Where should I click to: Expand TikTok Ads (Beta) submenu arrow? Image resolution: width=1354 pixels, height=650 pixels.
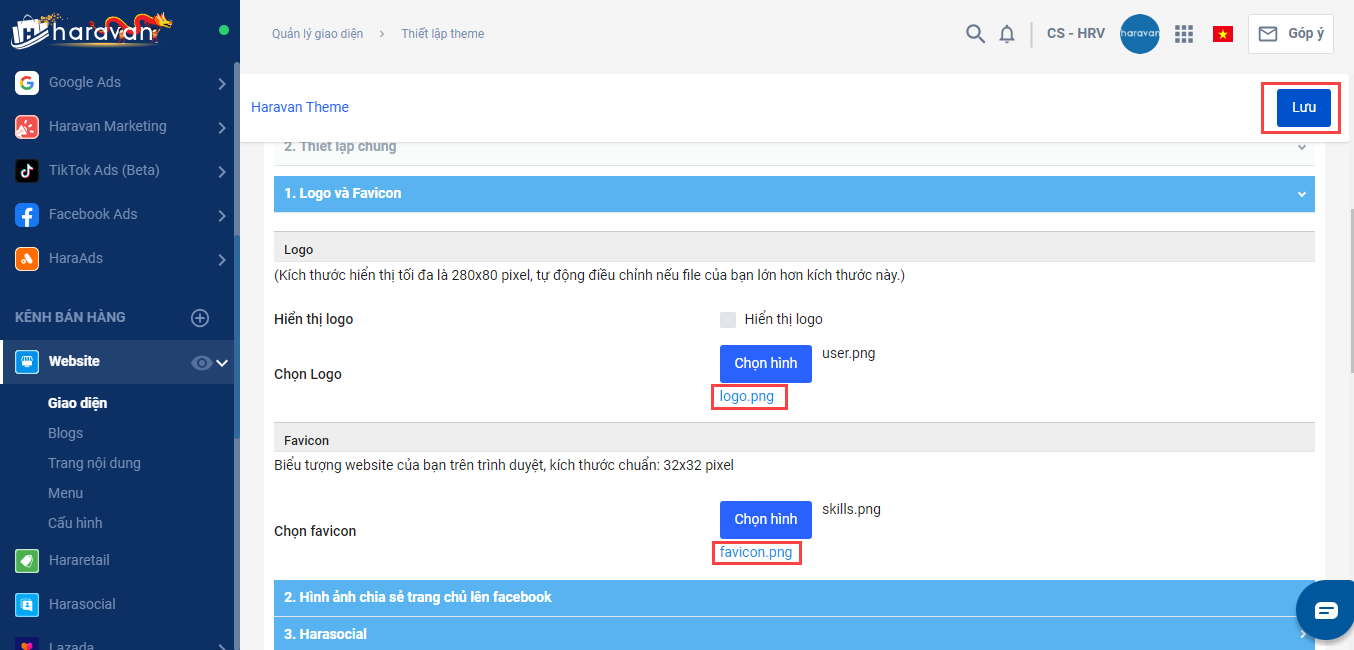click(x=222, y=172)
